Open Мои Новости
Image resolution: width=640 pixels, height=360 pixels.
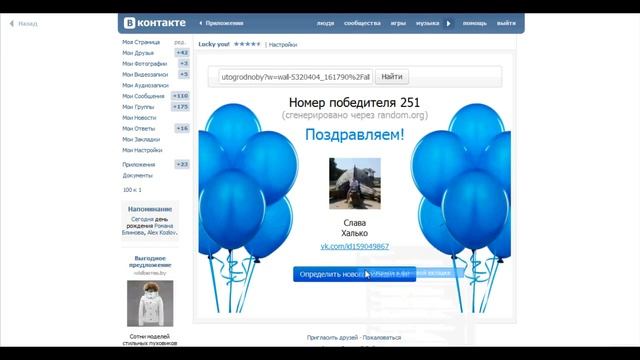(x=139, y=118)
